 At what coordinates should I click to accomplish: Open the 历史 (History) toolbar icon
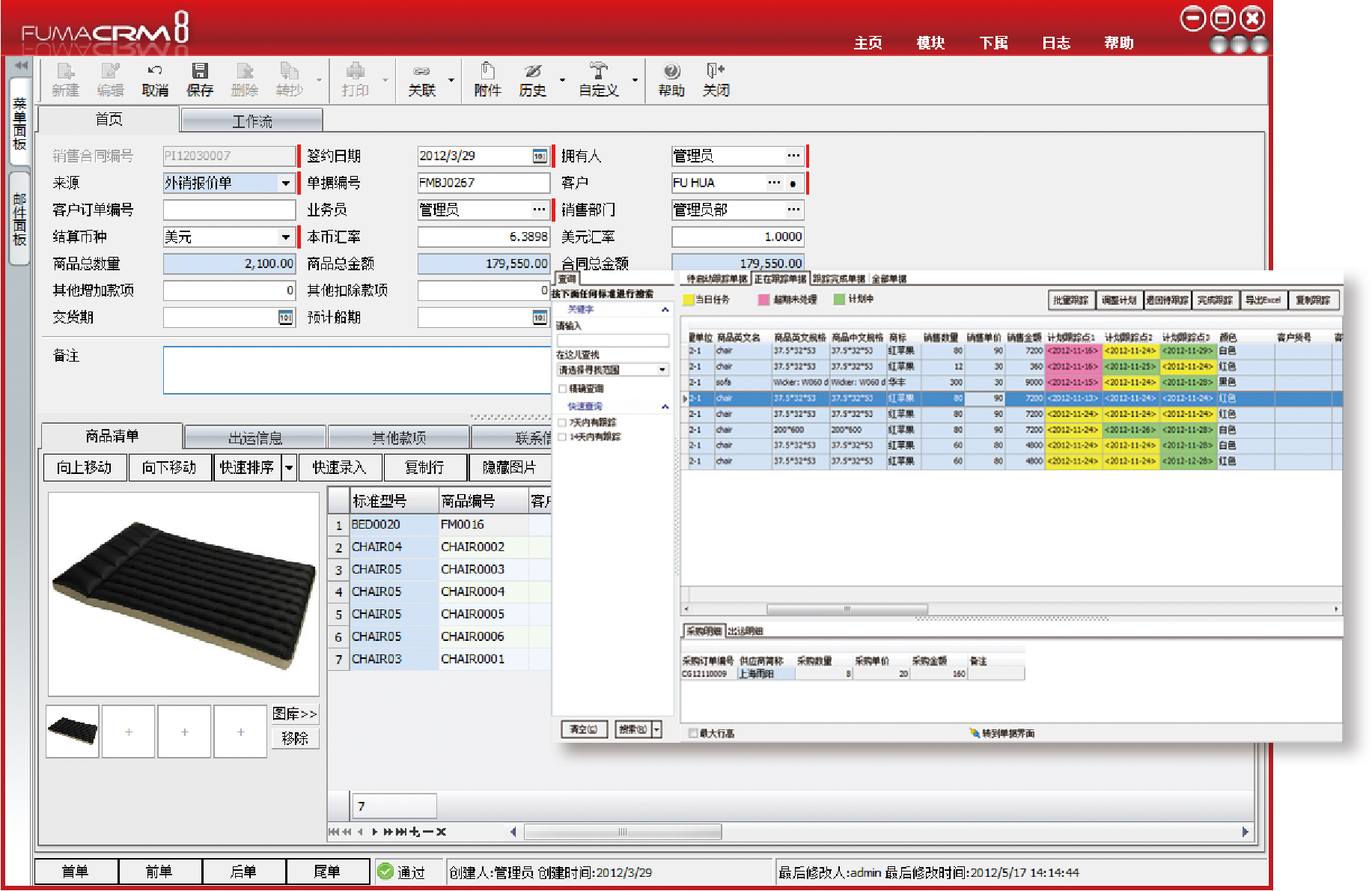point(532,72)
